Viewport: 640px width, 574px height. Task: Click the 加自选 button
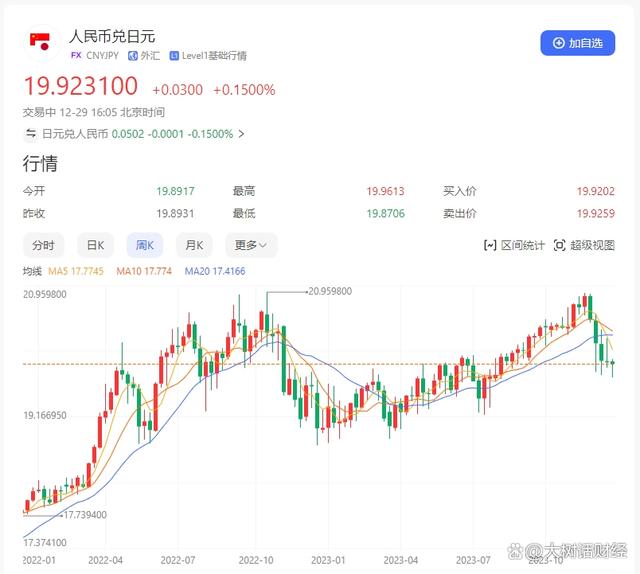(578, 43)
